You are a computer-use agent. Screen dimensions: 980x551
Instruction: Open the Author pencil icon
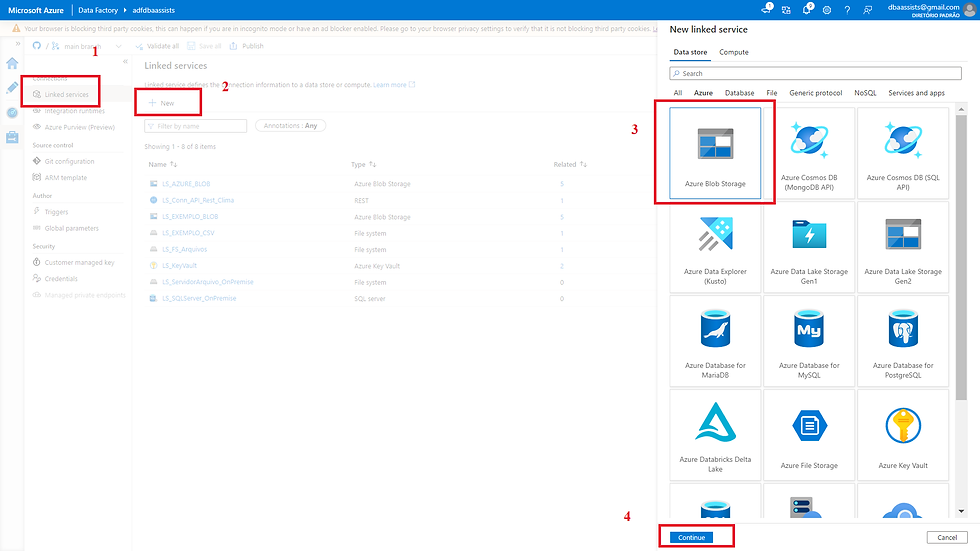click(x=12, y=88)
